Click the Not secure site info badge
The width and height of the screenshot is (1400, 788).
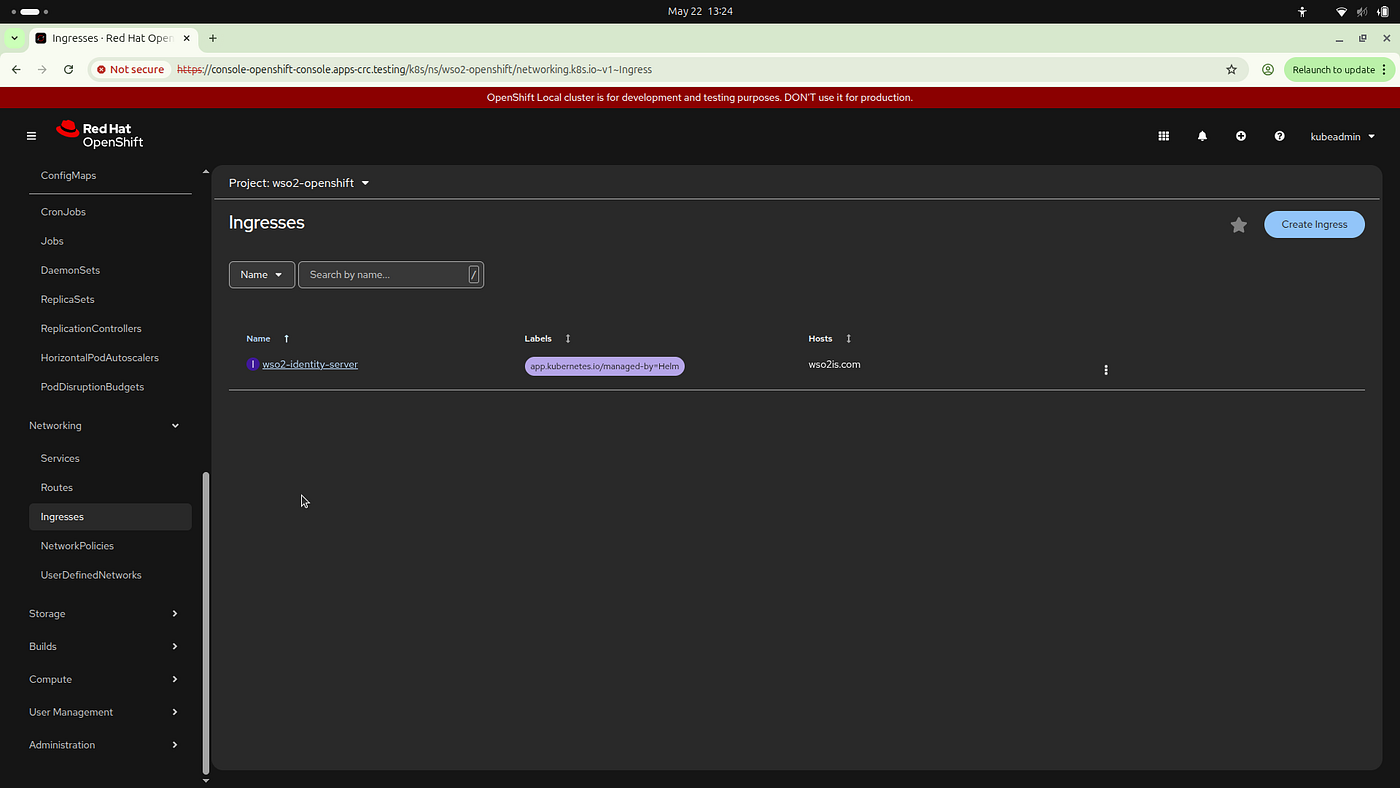[130, 70]
